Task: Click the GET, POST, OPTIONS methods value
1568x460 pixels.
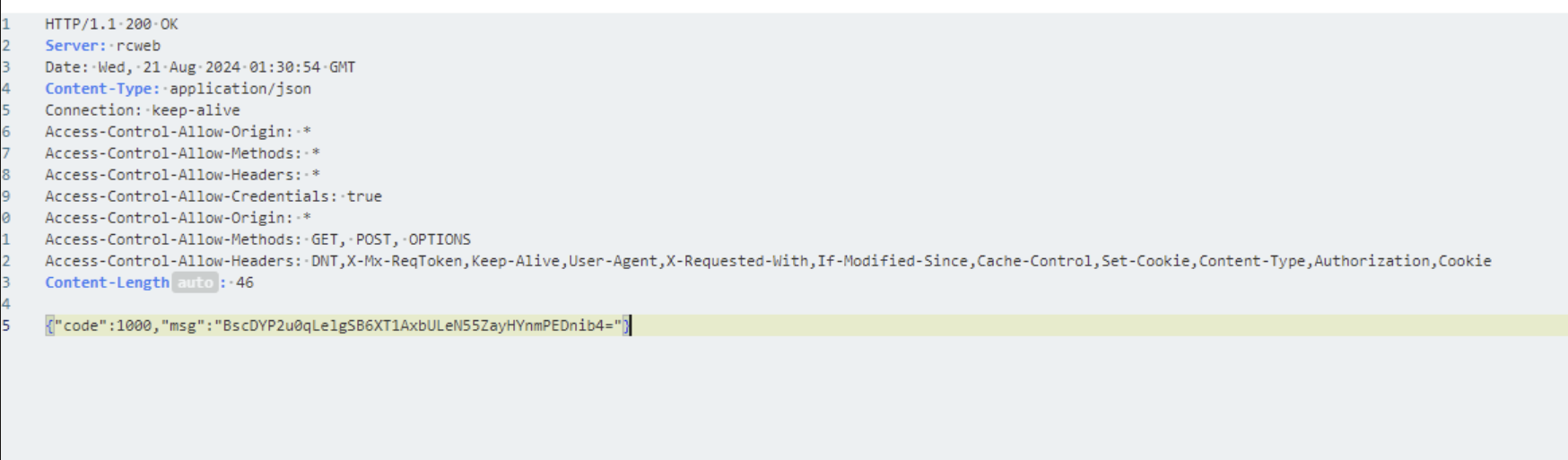Action: coord(391,239)
